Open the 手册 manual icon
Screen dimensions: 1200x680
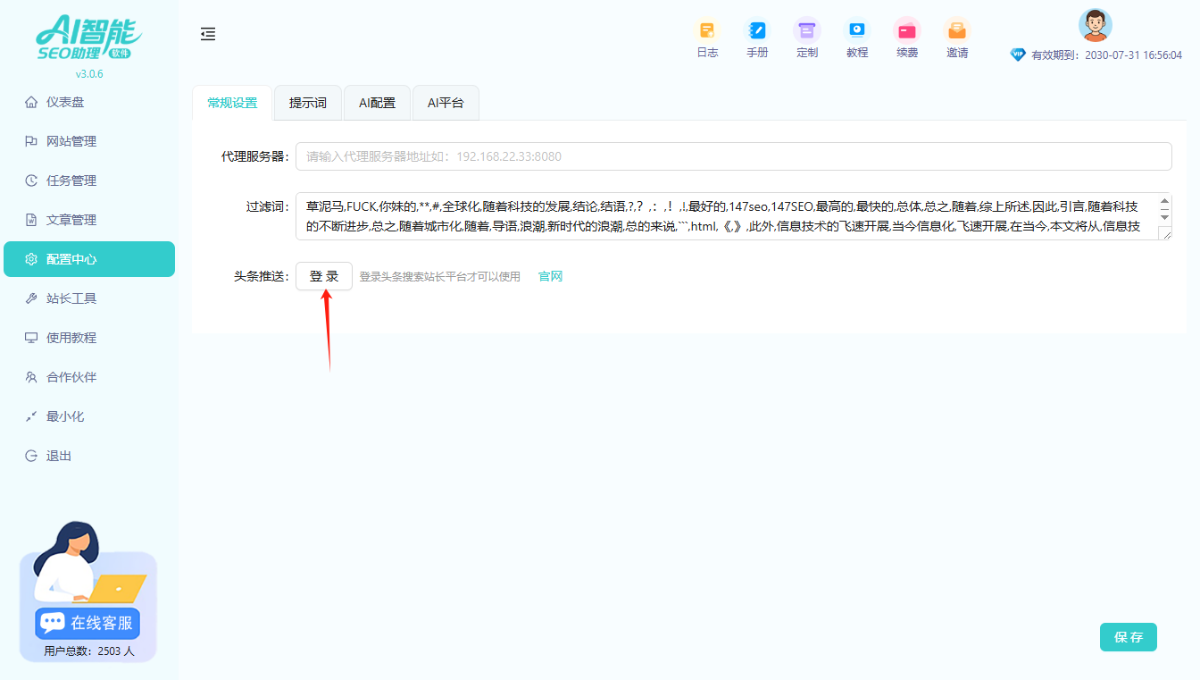coord(757,38)
